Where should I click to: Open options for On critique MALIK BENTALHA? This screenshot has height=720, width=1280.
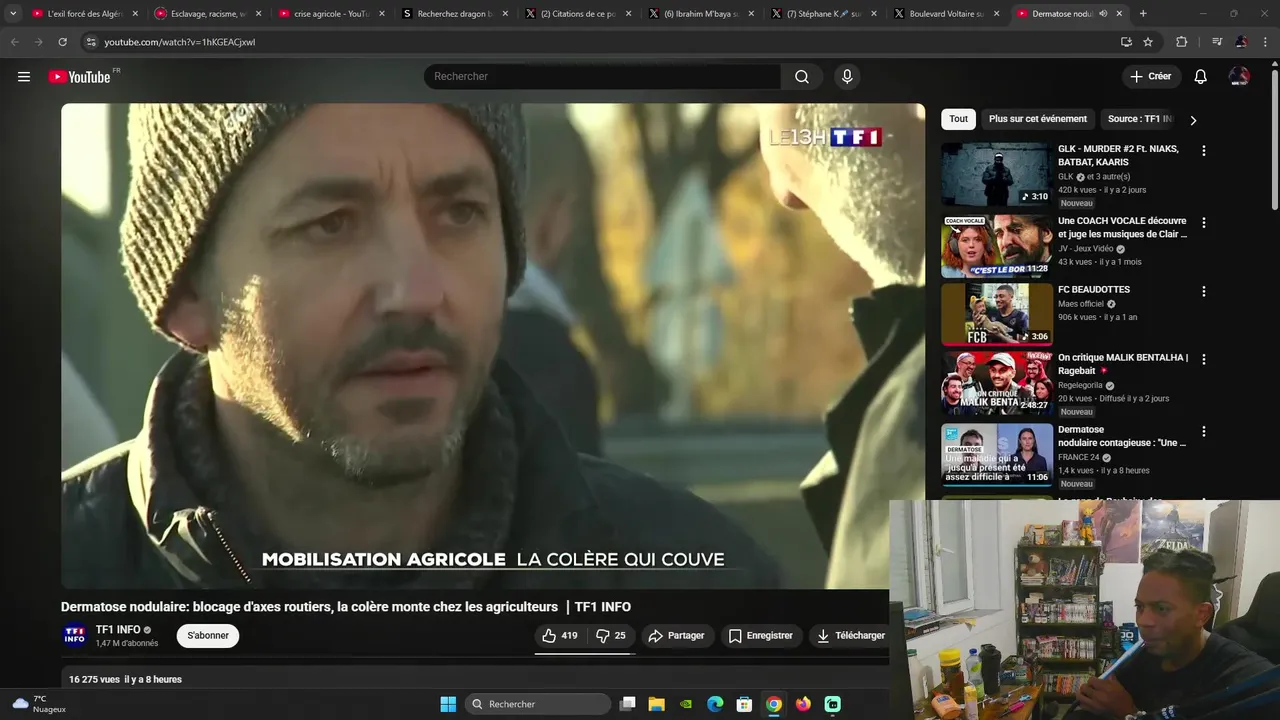tap(1204, 359)
